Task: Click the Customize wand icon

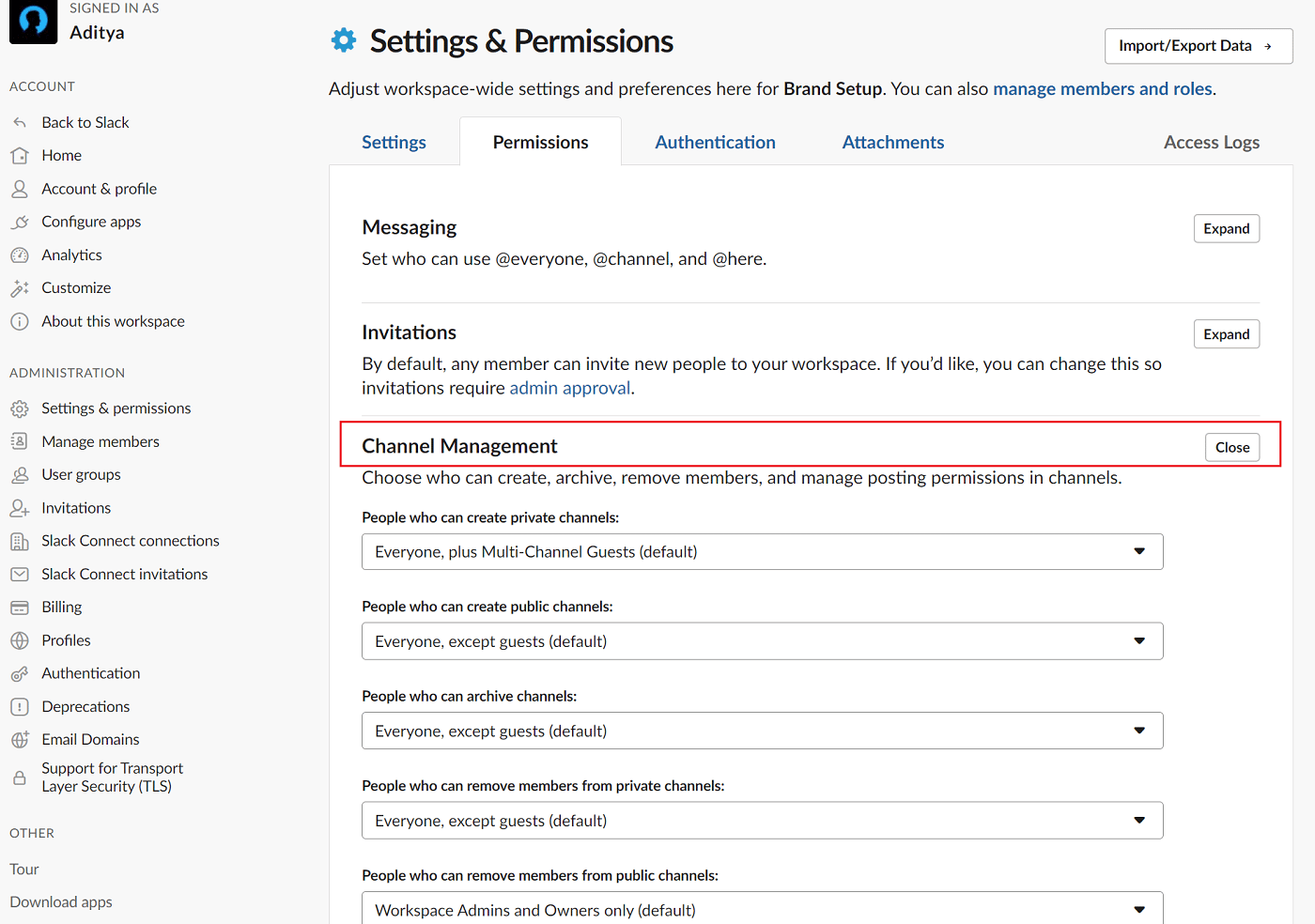Action: coord(20,288)
